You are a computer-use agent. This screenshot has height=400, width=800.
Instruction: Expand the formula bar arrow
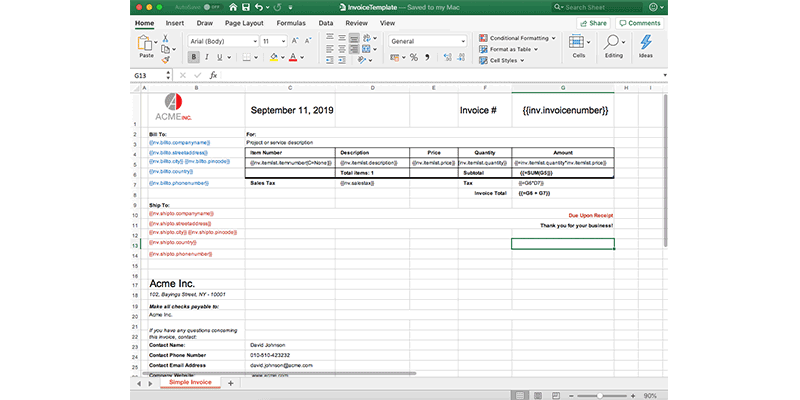pos(664,76)
